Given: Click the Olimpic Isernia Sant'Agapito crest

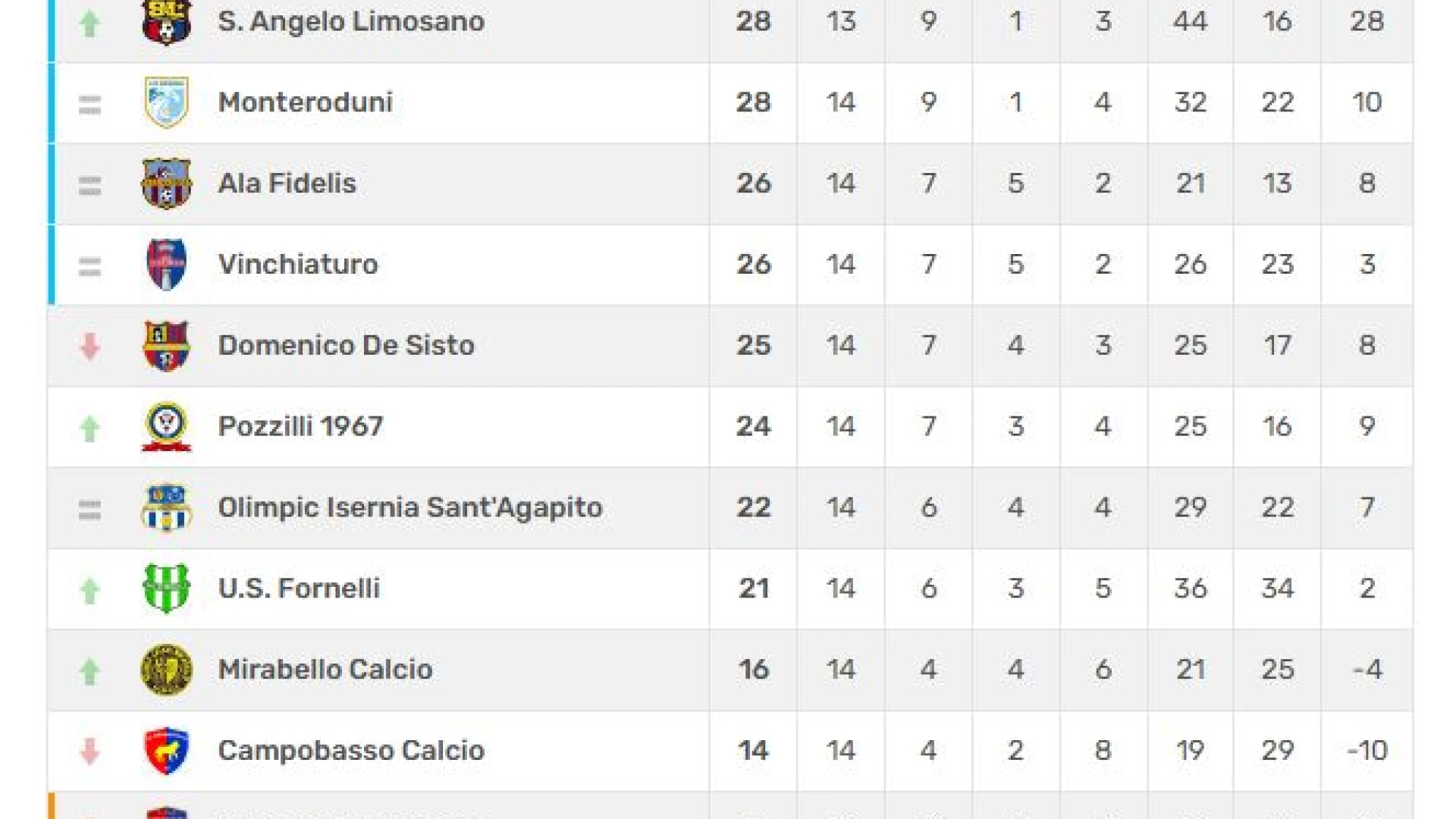Looking at the screenshot, I should point(166,507).
